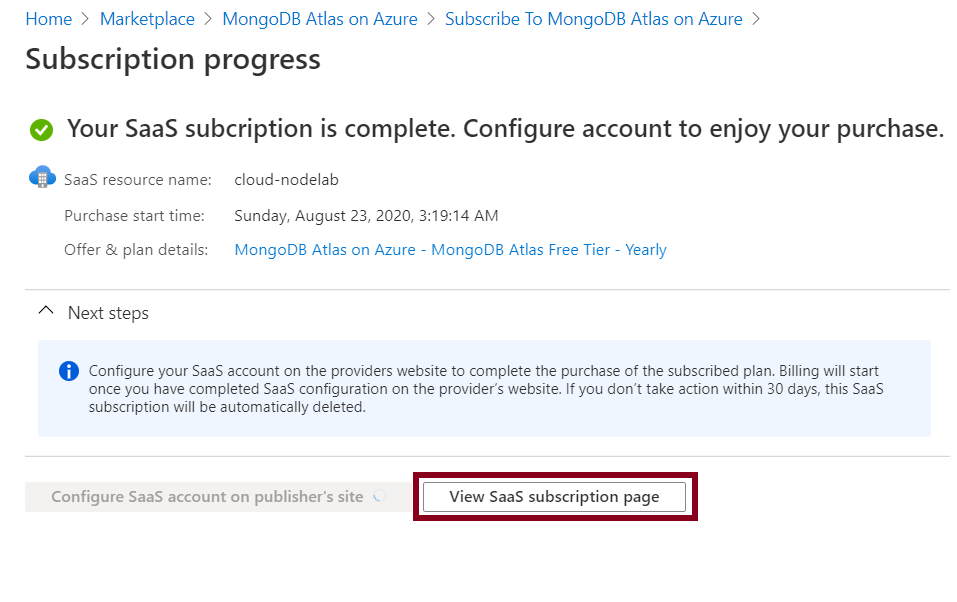Click chevron separator after Marketplace breadcrumb
Image resolution: width=957 pixels, height=602 pixels.
tap(208, 19)
